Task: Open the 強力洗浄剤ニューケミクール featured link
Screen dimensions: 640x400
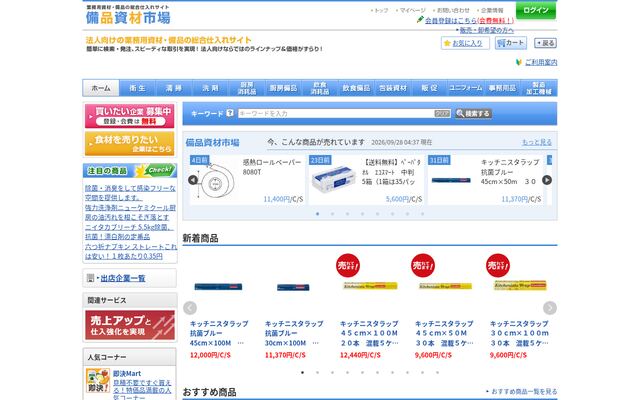Action: click(130, 212)
